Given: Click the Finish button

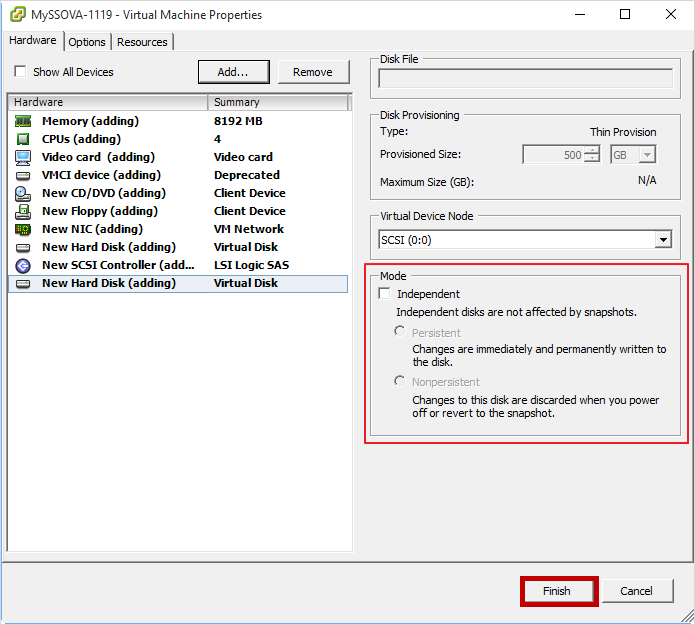Looking at the screenshot, I should point(557,591).
